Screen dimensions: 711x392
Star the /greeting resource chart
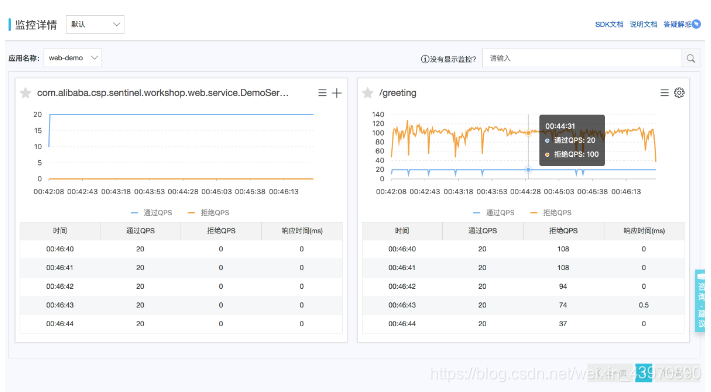(x=368, y=93)
